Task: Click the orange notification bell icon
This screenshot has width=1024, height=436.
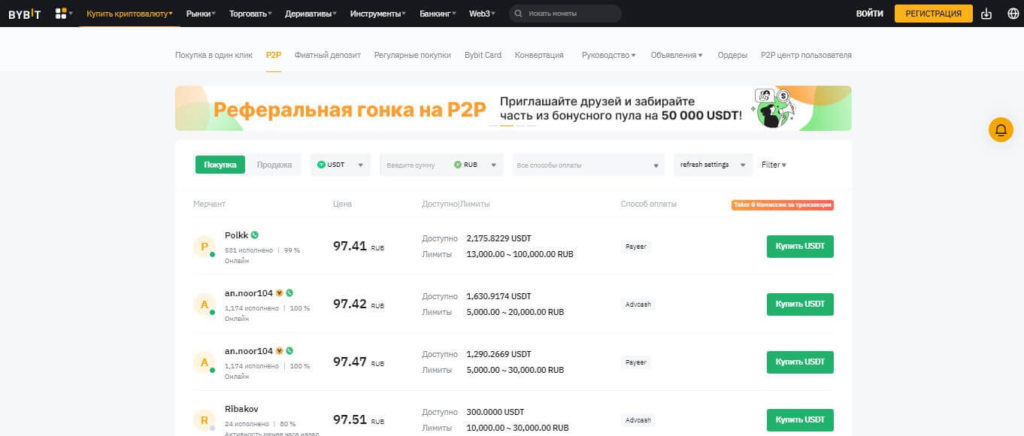Action: (1000, 130)
